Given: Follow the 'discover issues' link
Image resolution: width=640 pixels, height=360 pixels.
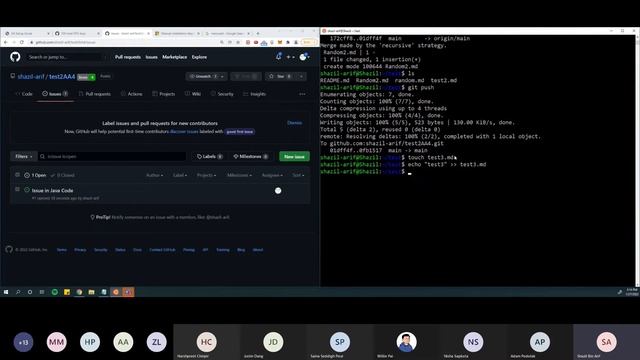Looking at the screenshot, I should point(184,131).
